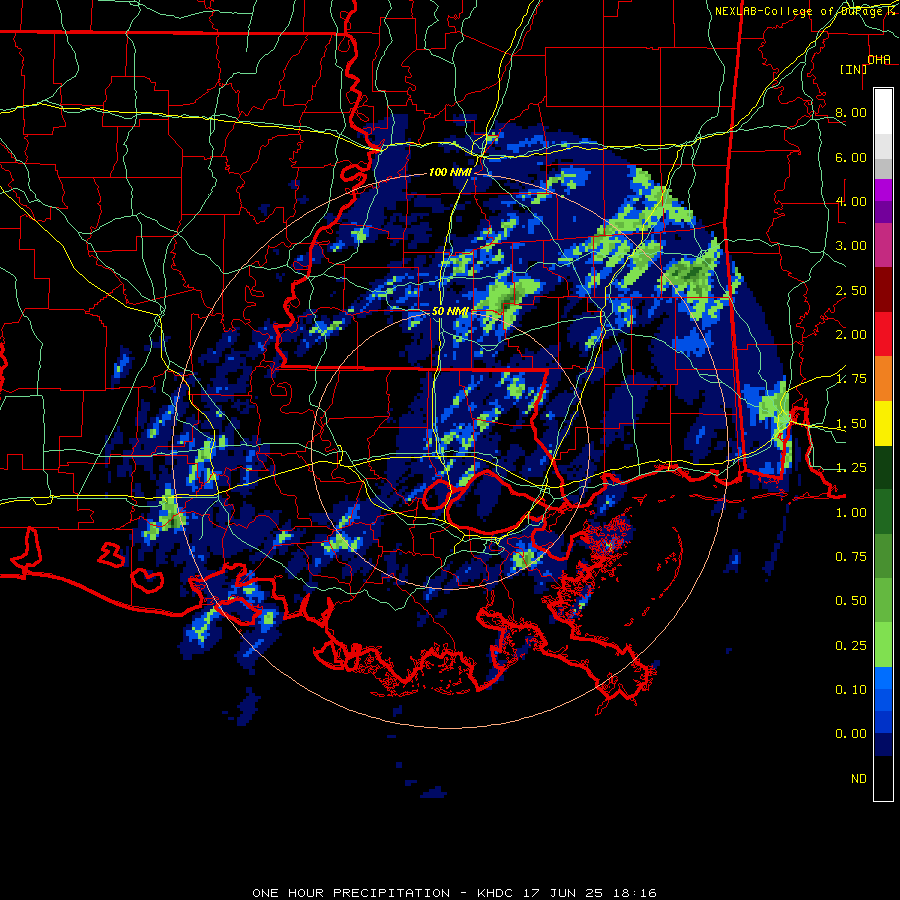
Task: Click the 0.00 legend value
Action: (x=851, y=734)
